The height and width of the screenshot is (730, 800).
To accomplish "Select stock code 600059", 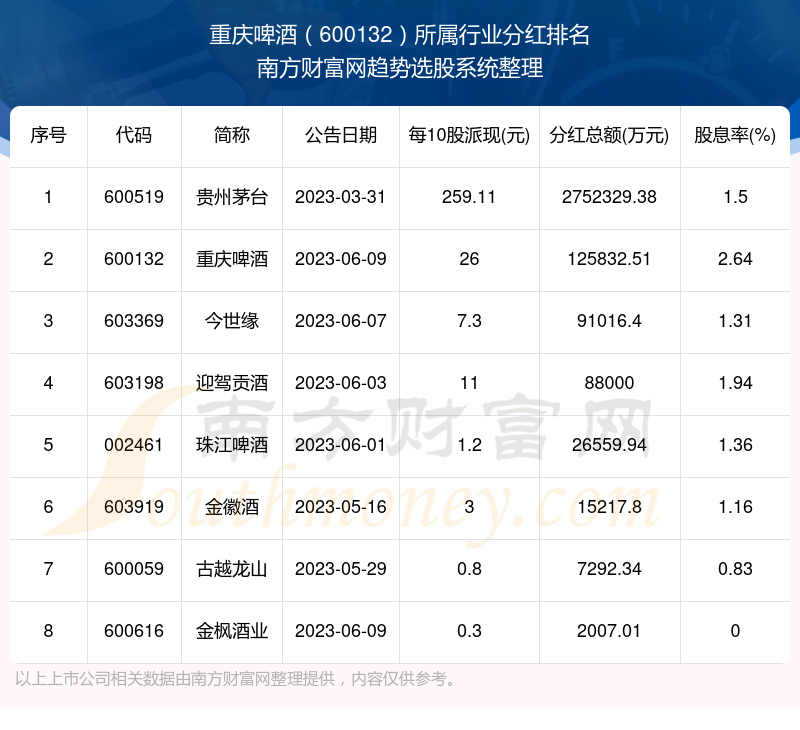I will [x=134, y=569].
